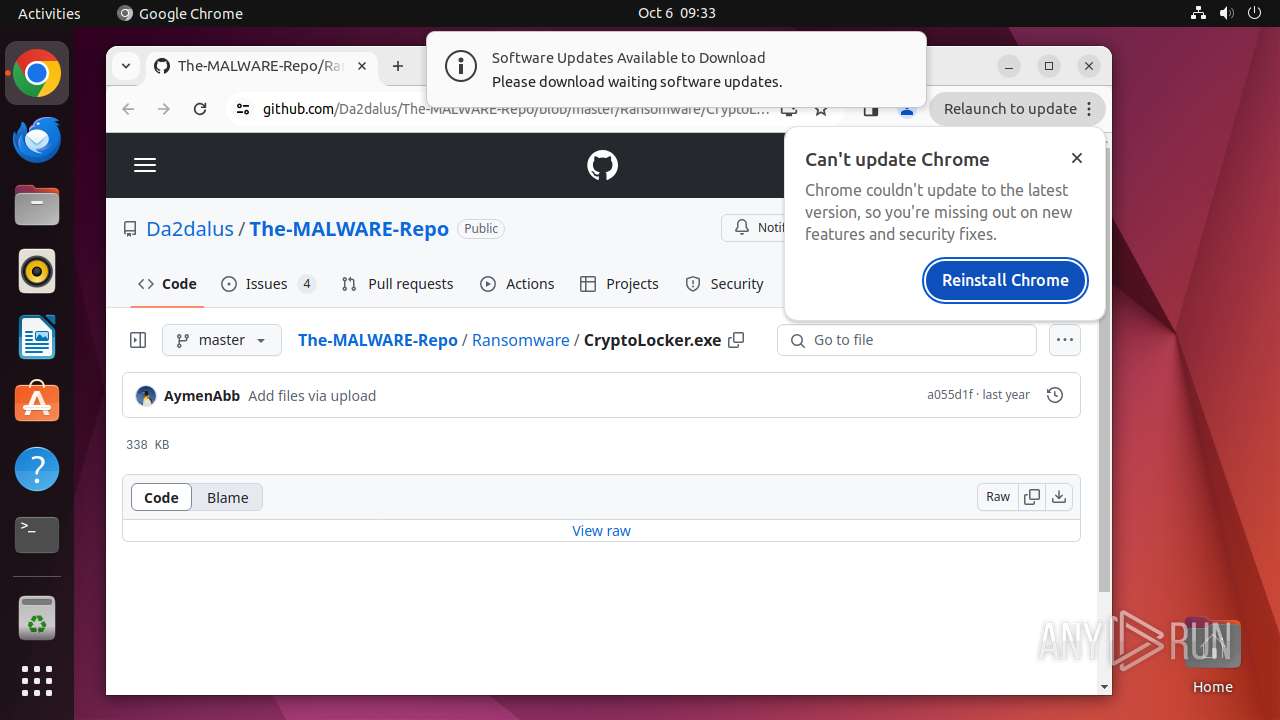Click Chrome icon in dock
Viewport: 1280px width, 720px height.
tap(37, 73)
